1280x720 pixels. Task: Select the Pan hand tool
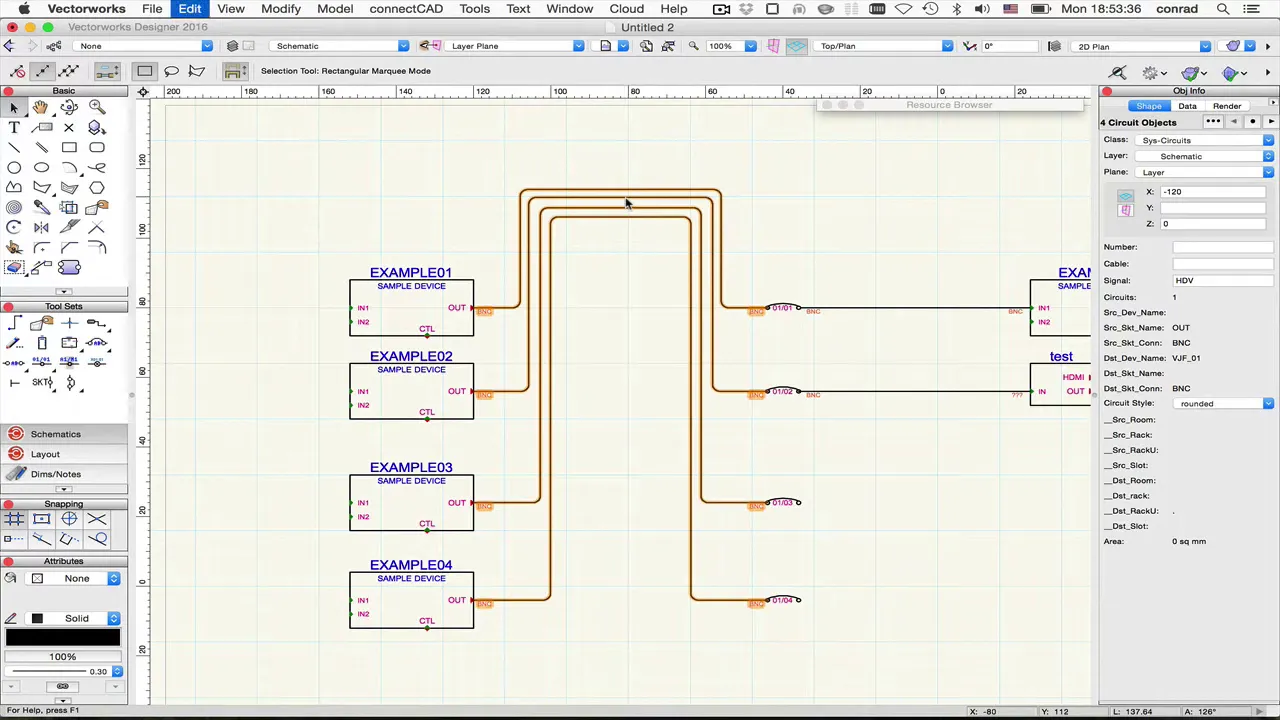41,107
